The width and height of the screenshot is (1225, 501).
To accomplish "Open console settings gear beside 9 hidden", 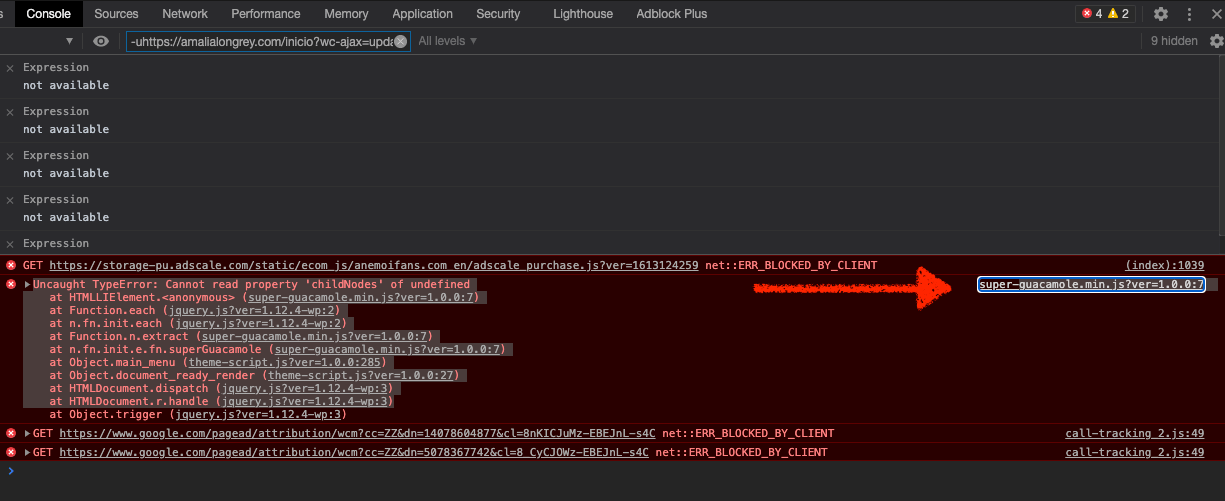I will pyautogui.click(x=1216, y=41).
